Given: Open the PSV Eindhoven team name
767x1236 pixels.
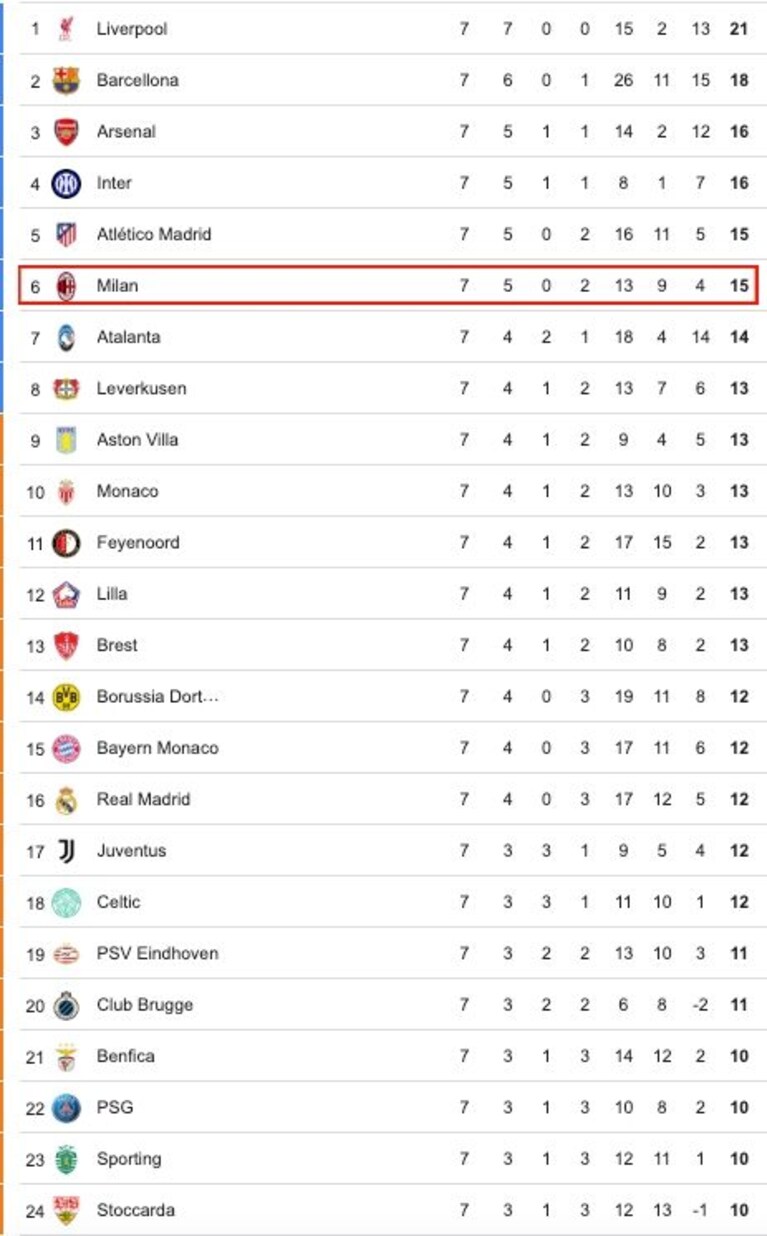Looking at the screenshot, I should [x=157, y=953].
